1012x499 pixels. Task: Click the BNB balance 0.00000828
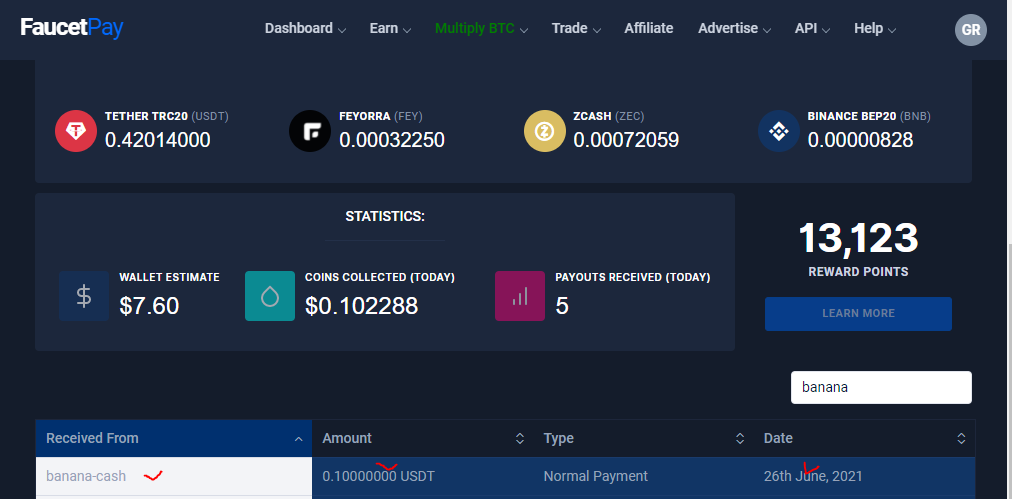(860, 140)
